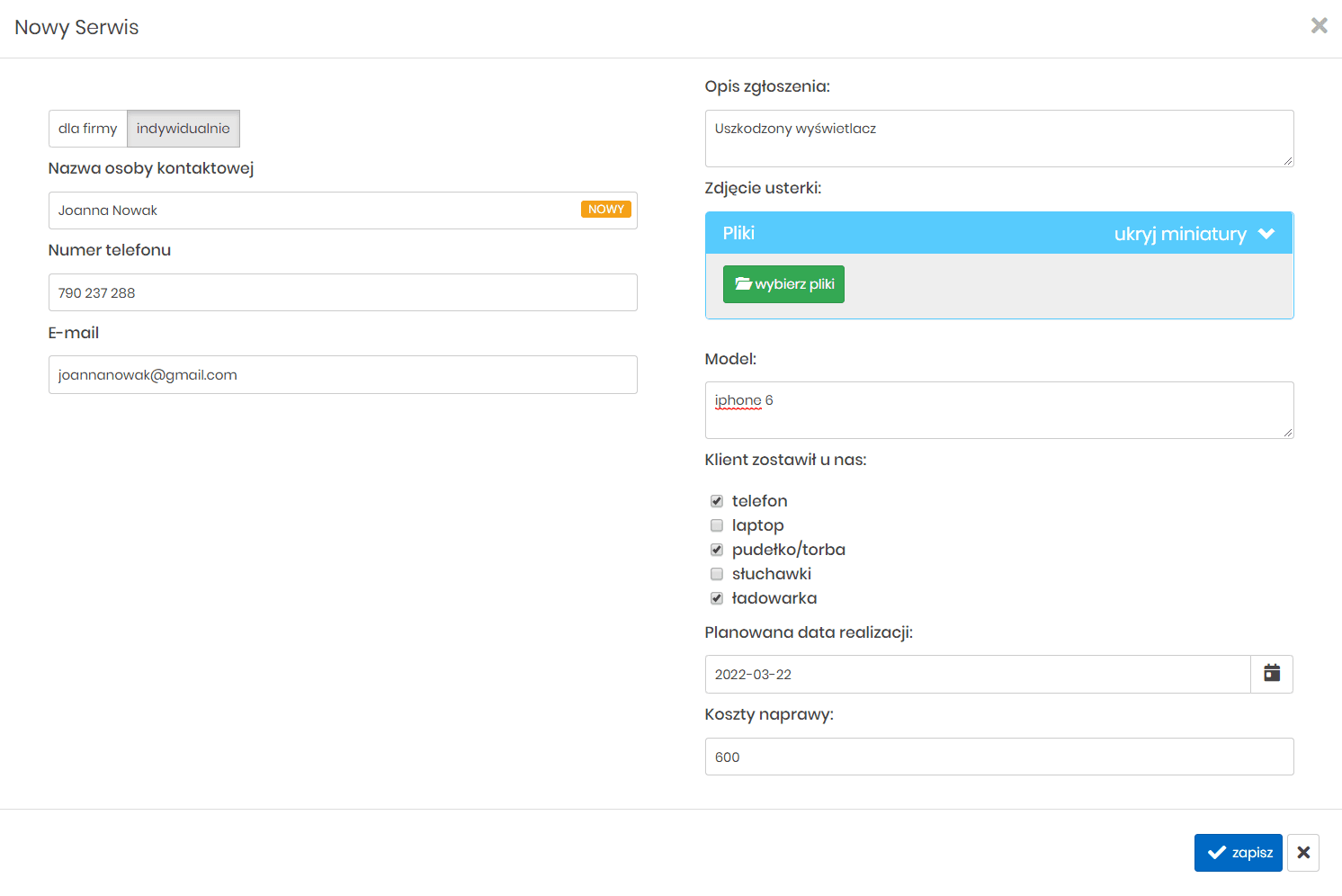This screenshot has width=1342, height=896.
Task: Click into the E-mail field
Action: pyautogui.click(x=343, y=375)
